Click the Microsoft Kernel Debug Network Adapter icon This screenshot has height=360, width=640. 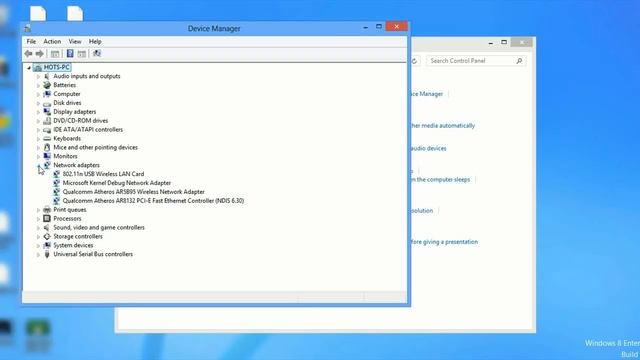coord(56,183)
